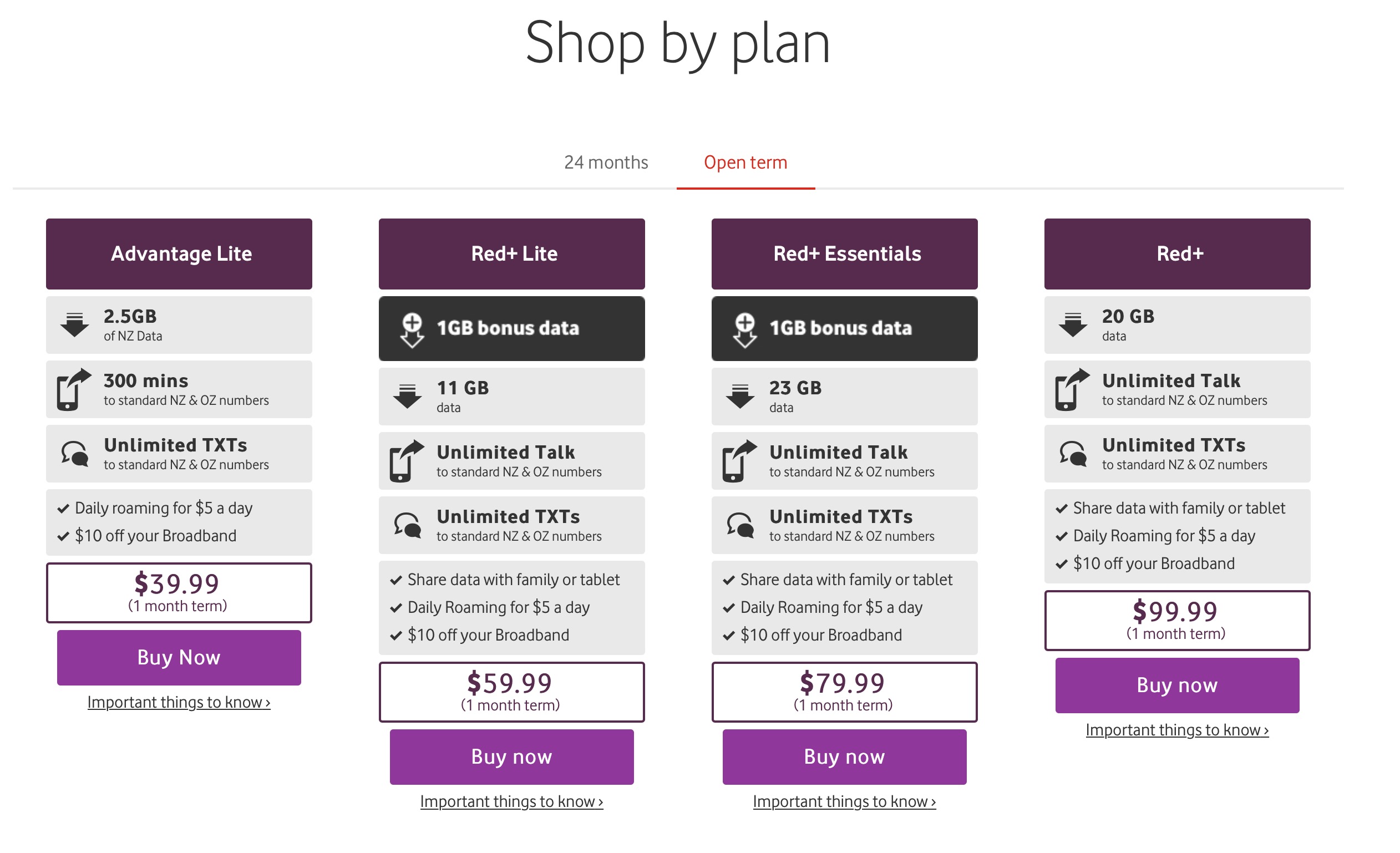Click the download icon beside 11 GB data

tap(407, 397)
